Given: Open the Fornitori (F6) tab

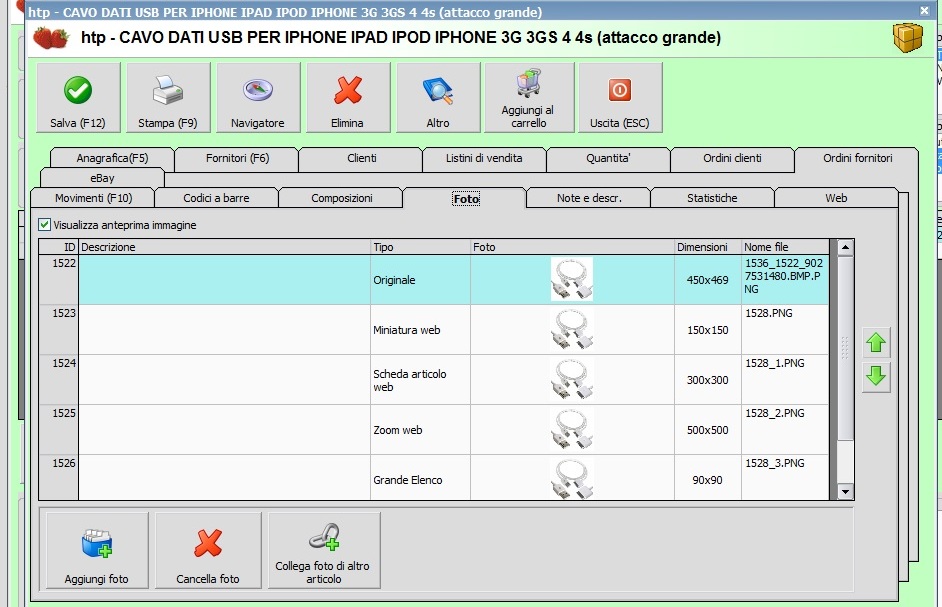Looking at the screenshot, I should click(x=237, y=158).
